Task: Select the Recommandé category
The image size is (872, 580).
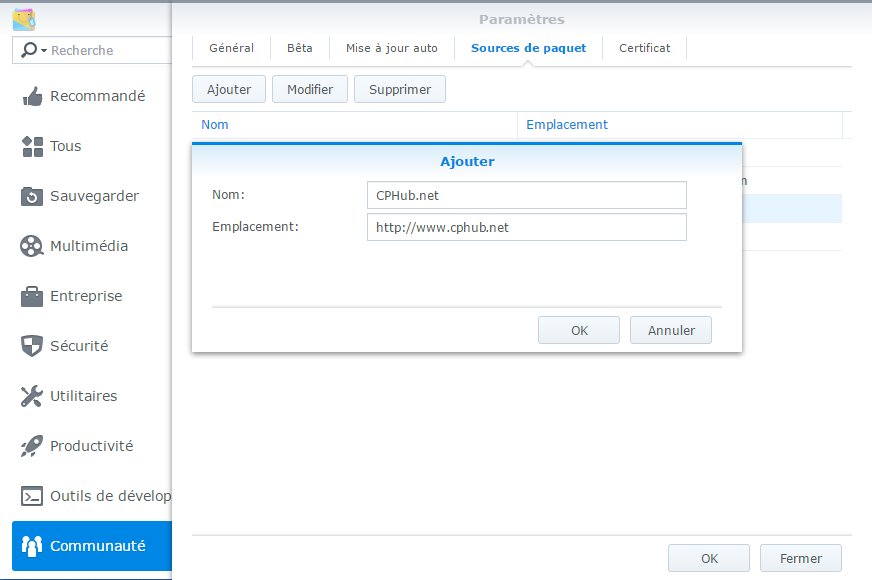Action: coord(92,96)
